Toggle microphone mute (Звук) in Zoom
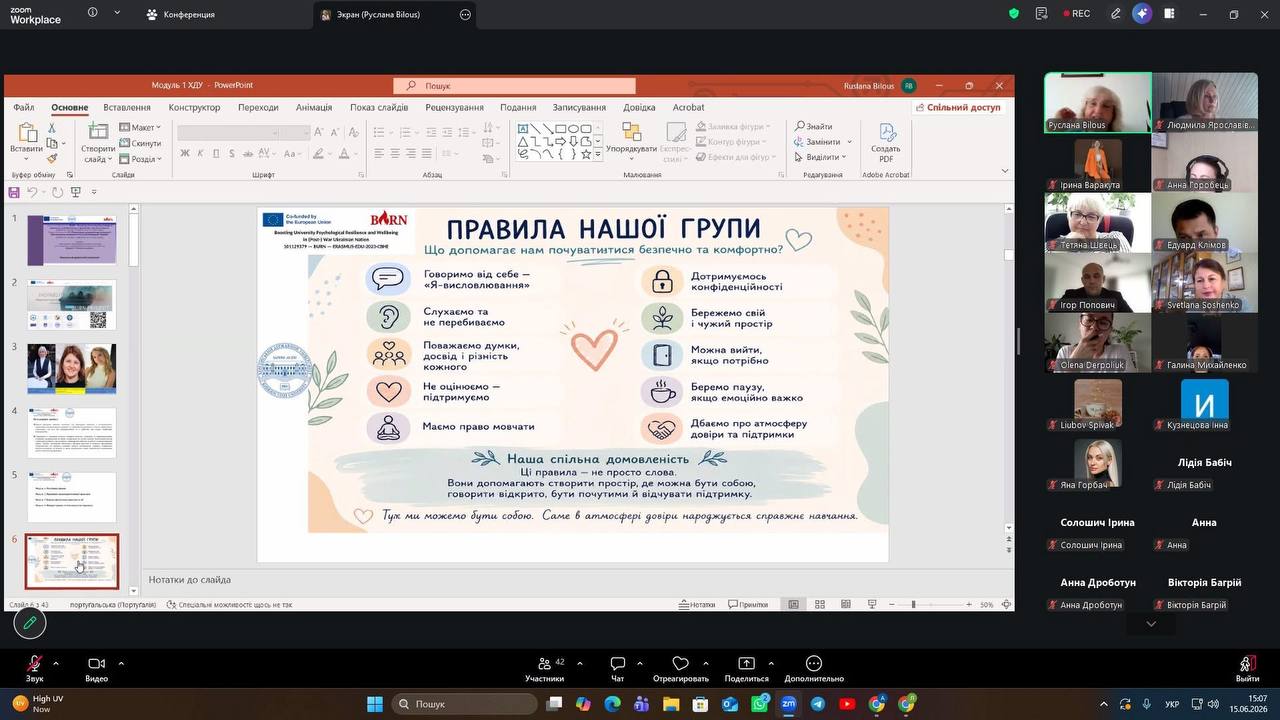The height and width of the screenshot is (720, 1280). 35,668
